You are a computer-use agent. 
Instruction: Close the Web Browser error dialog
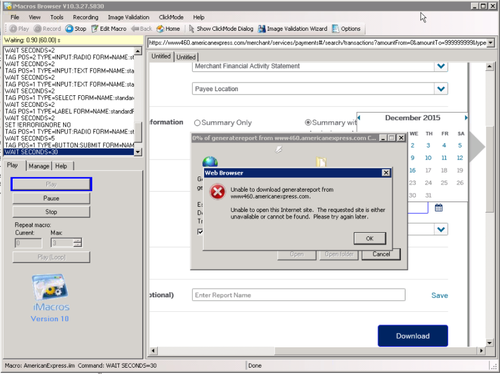tap(386, 173)
